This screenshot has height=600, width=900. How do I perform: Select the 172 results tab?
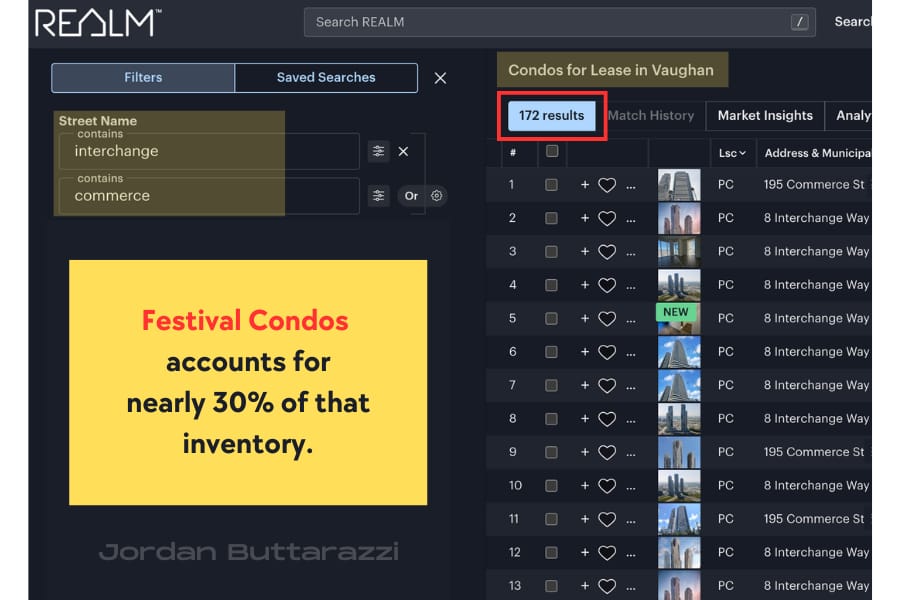coord(552,115)
